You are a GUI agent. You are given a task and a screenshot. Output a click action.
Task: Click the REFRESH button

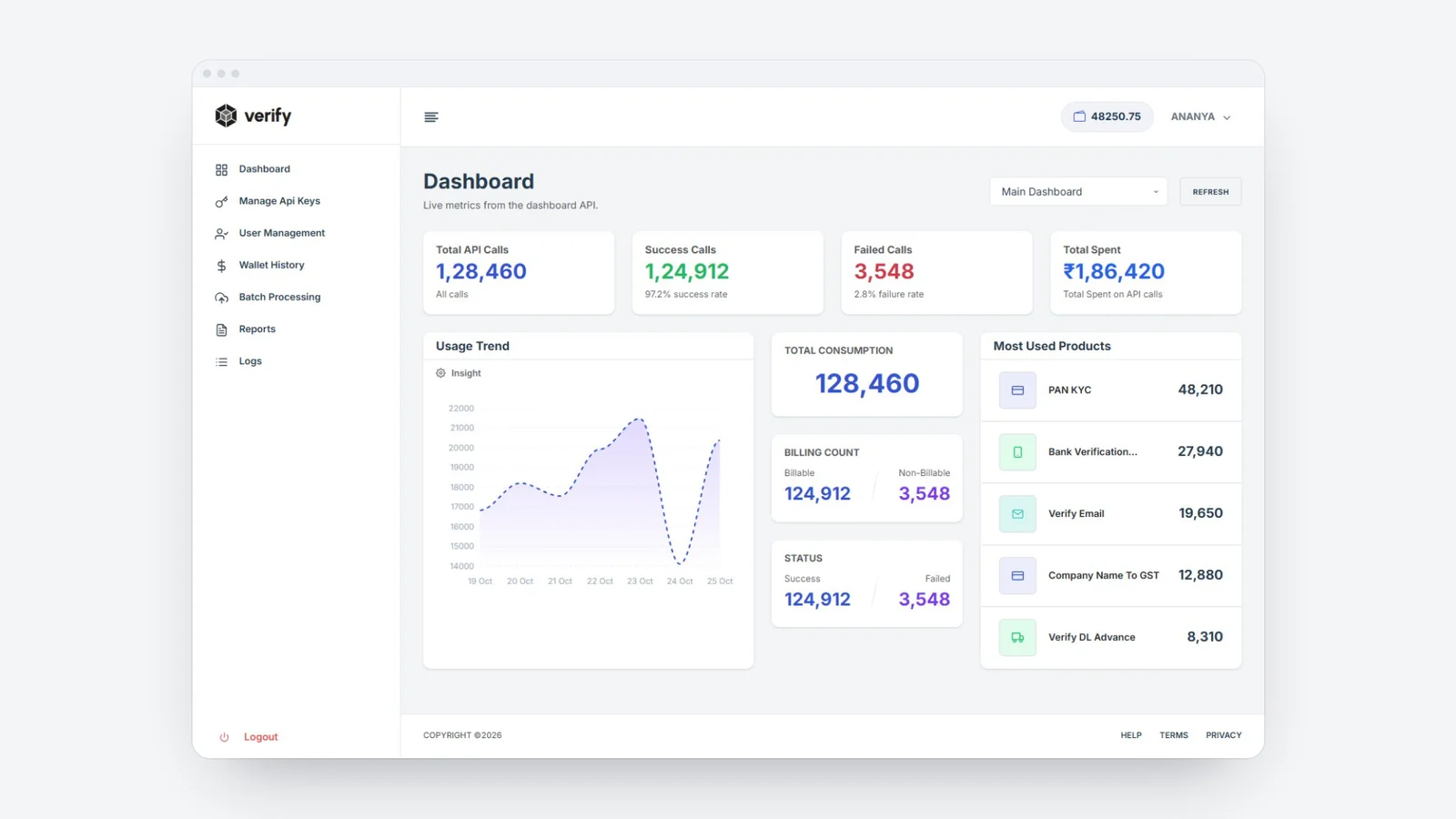point(1210,192)
